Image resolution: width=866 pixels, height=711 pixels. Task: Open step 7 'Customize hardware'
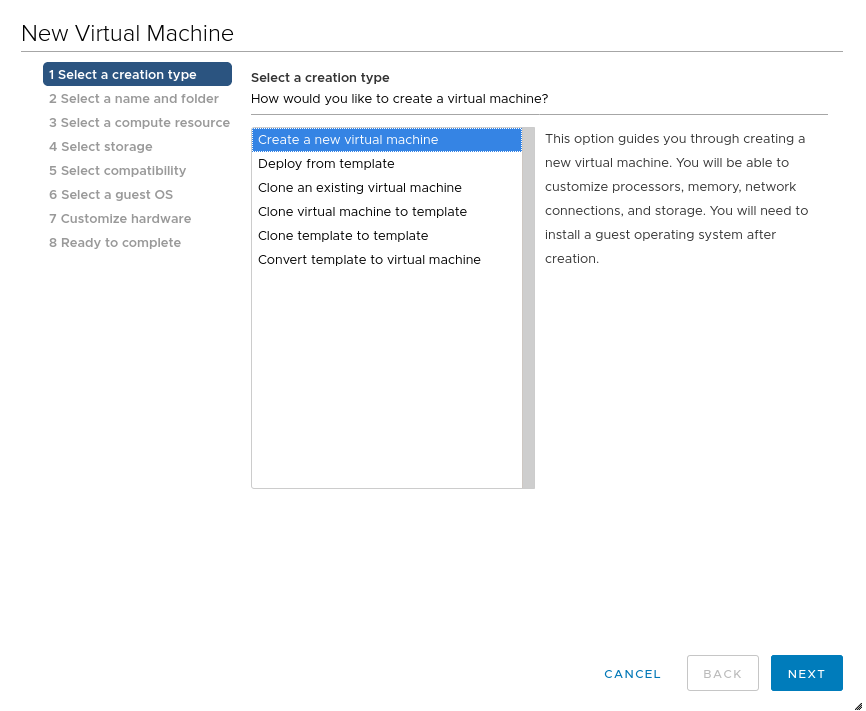(120, 219)
